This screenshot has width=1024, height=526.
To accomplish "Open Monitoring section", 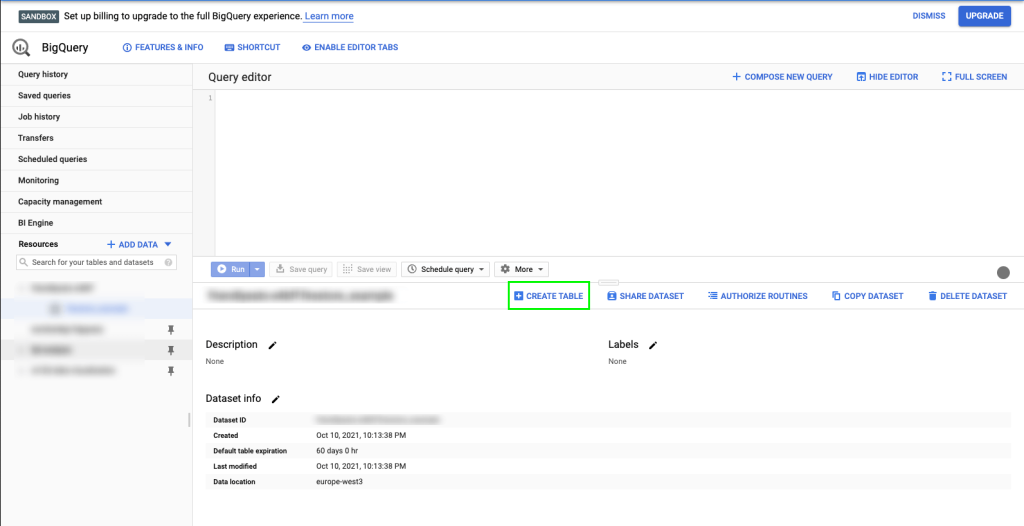I will pyautogui.click(x=97, y=180).
